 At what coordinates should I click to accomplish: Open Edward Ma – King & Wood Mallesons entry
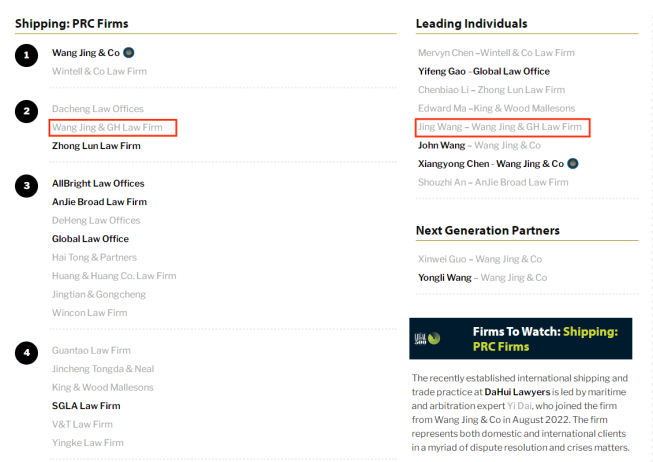point(496,108)
